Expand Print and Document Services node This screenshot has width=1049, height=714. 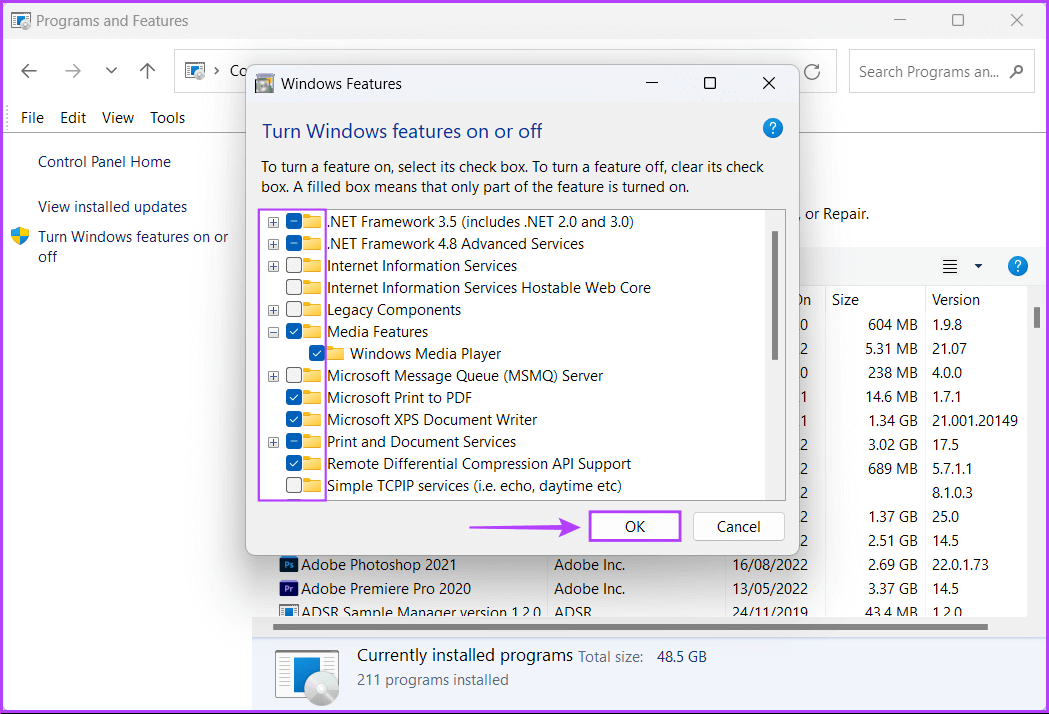[x=273, y=442]
